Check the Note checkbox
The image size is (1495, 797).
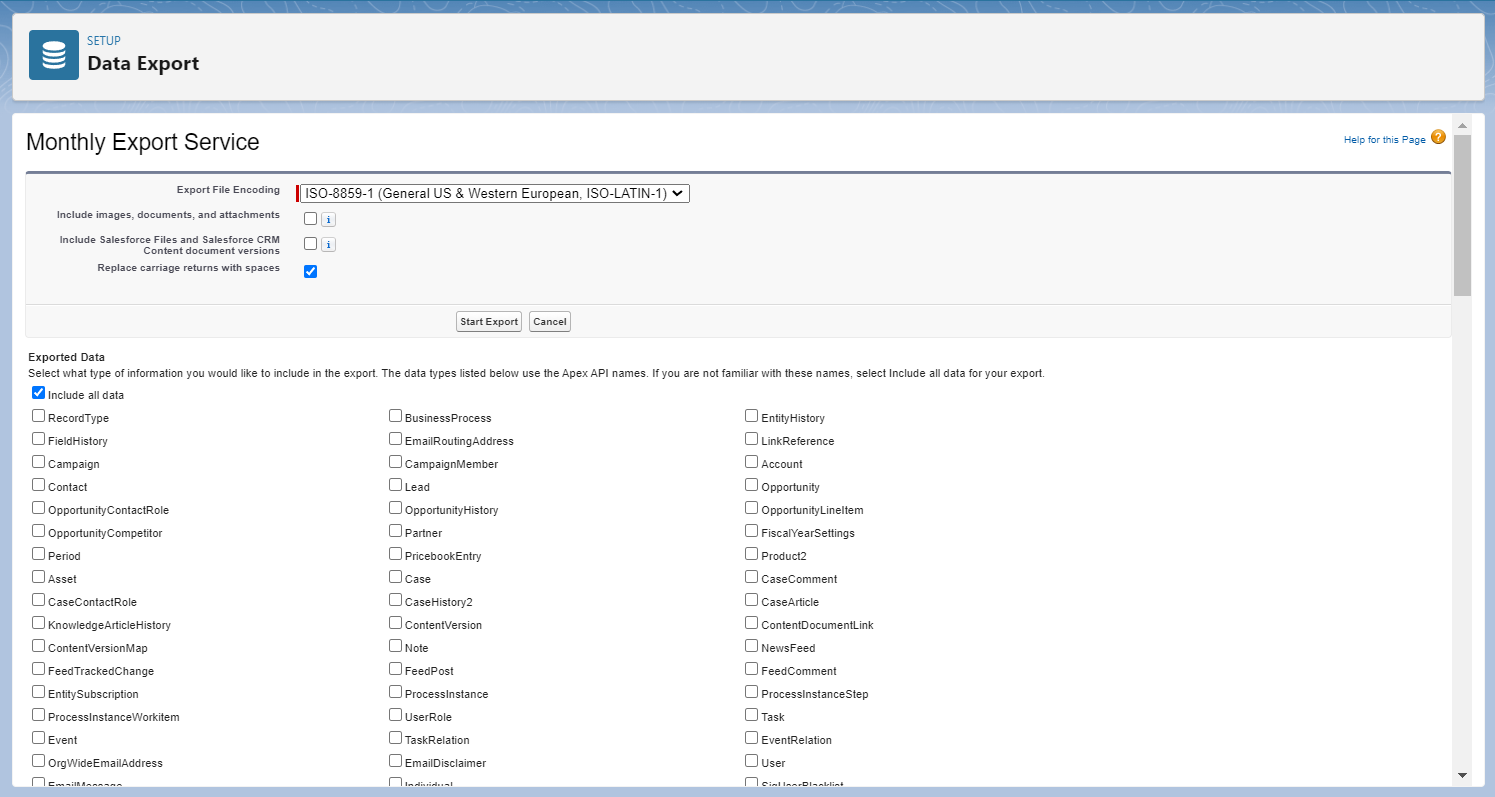click(x=395, y=646)
